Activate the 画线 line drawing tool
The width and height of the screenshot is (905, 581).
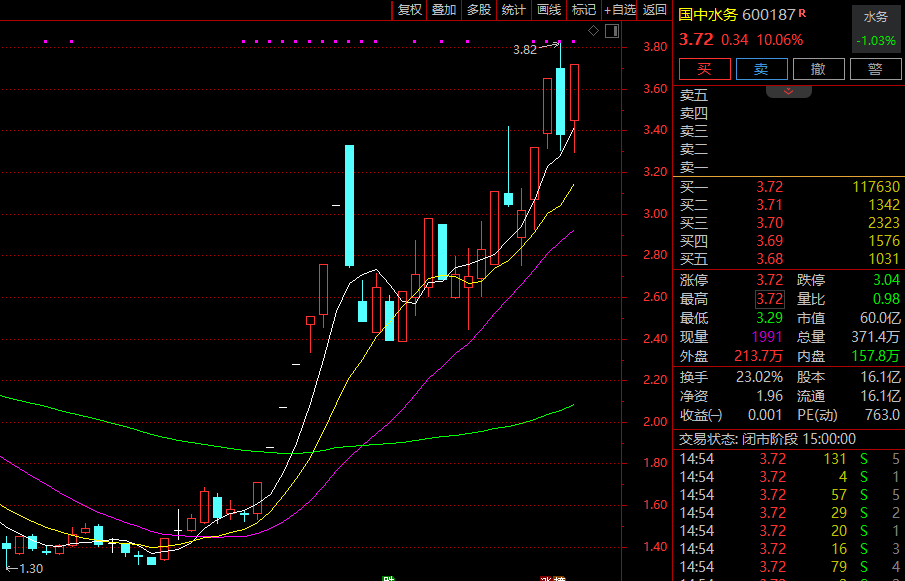point(548,10)
